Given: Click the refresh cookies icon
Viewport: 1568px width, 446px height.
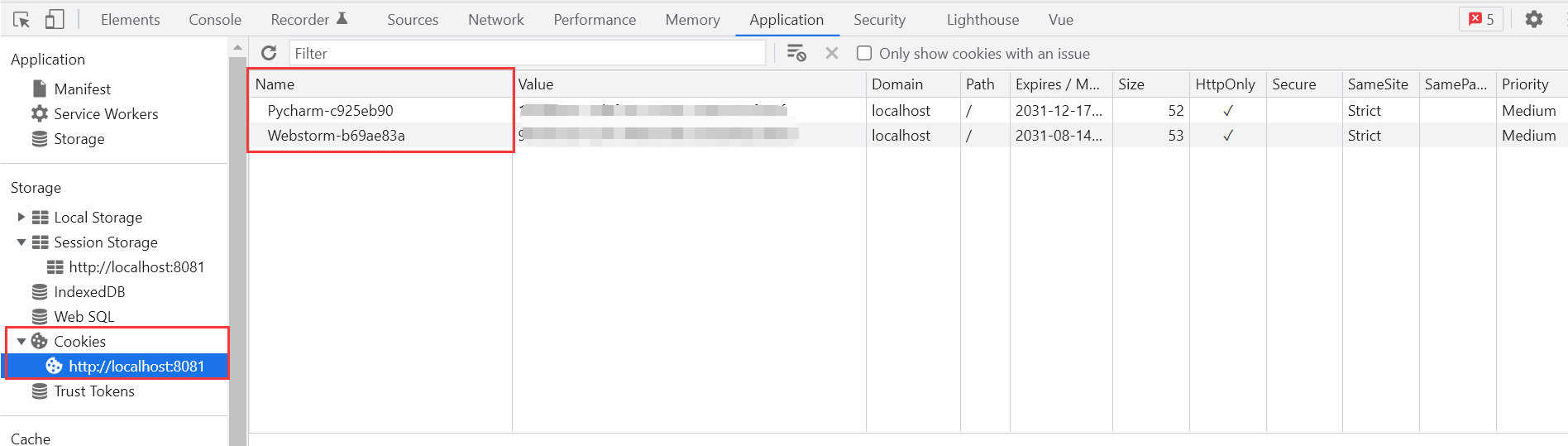Looking at the screenshot, I should (269, 53).
